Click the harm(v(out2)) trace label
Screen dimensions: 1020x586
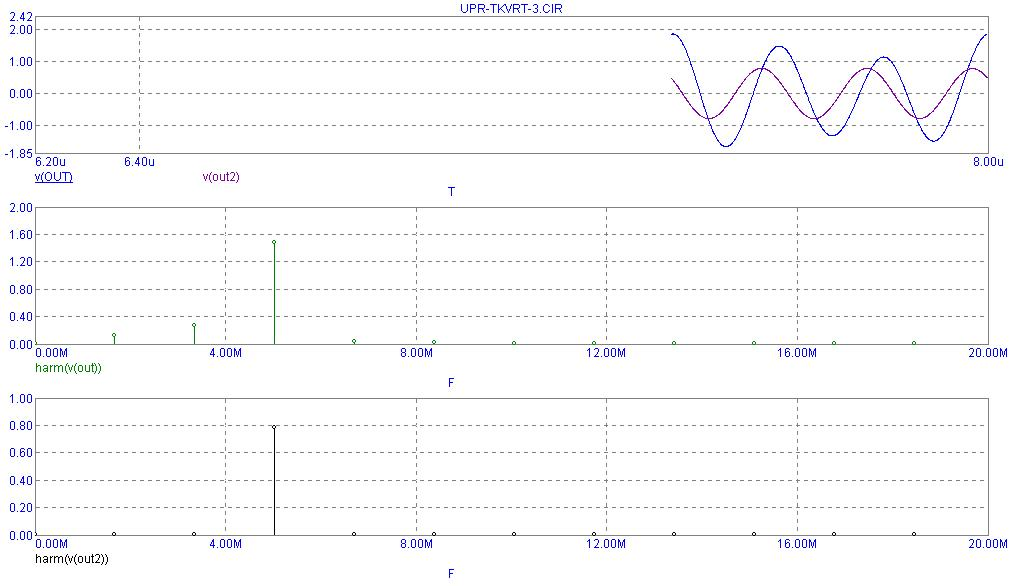point(72,559)
